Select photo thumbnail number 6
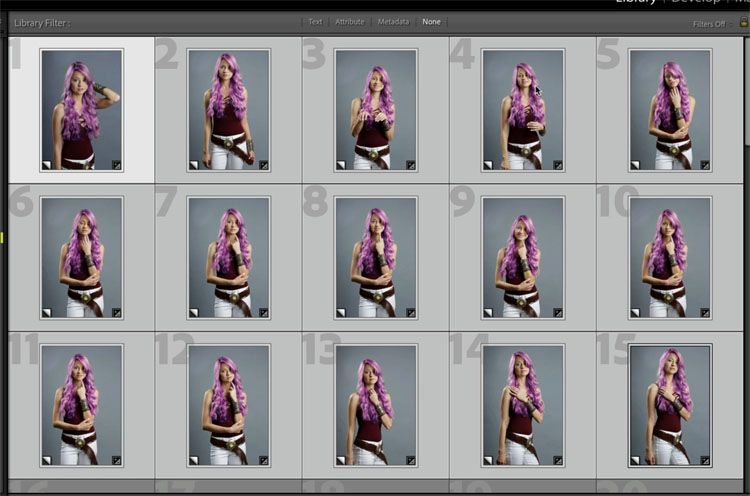750x496 pixels. (81, 258)
